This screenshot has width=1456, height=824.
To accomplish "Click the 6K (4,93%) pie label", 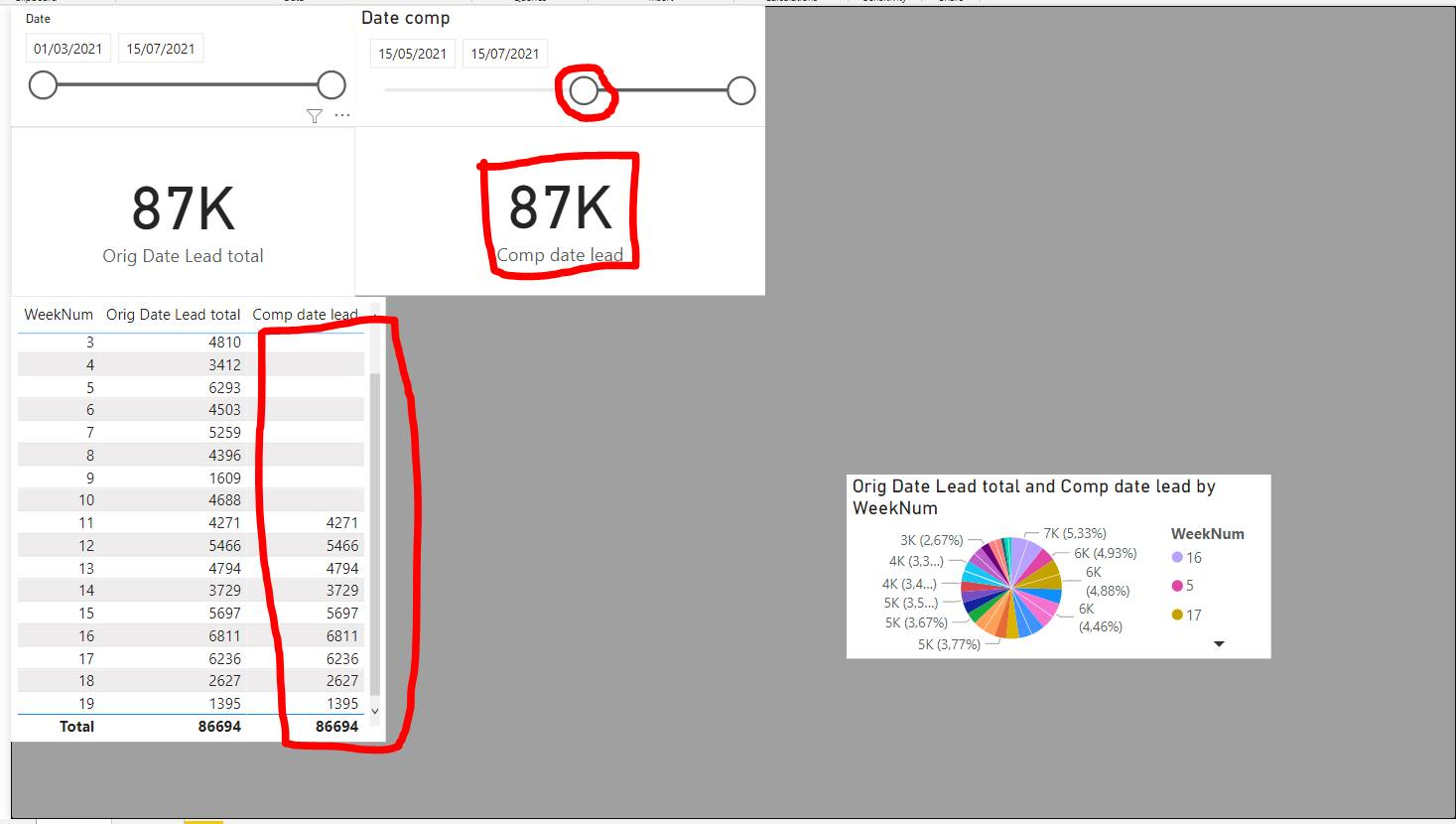I will click(x=1106, y=553).
